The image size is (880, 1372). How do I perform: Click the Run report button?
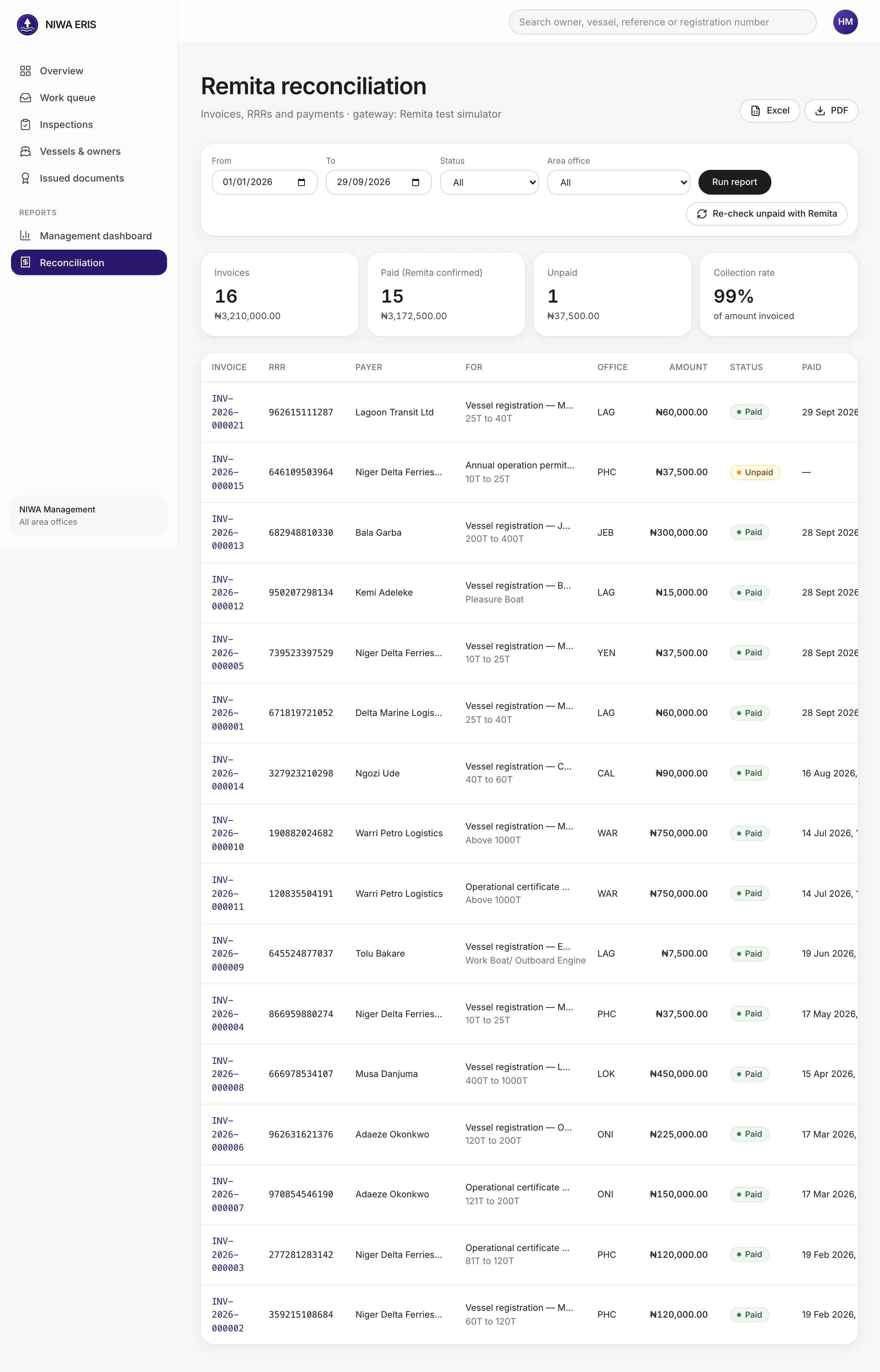734,182
